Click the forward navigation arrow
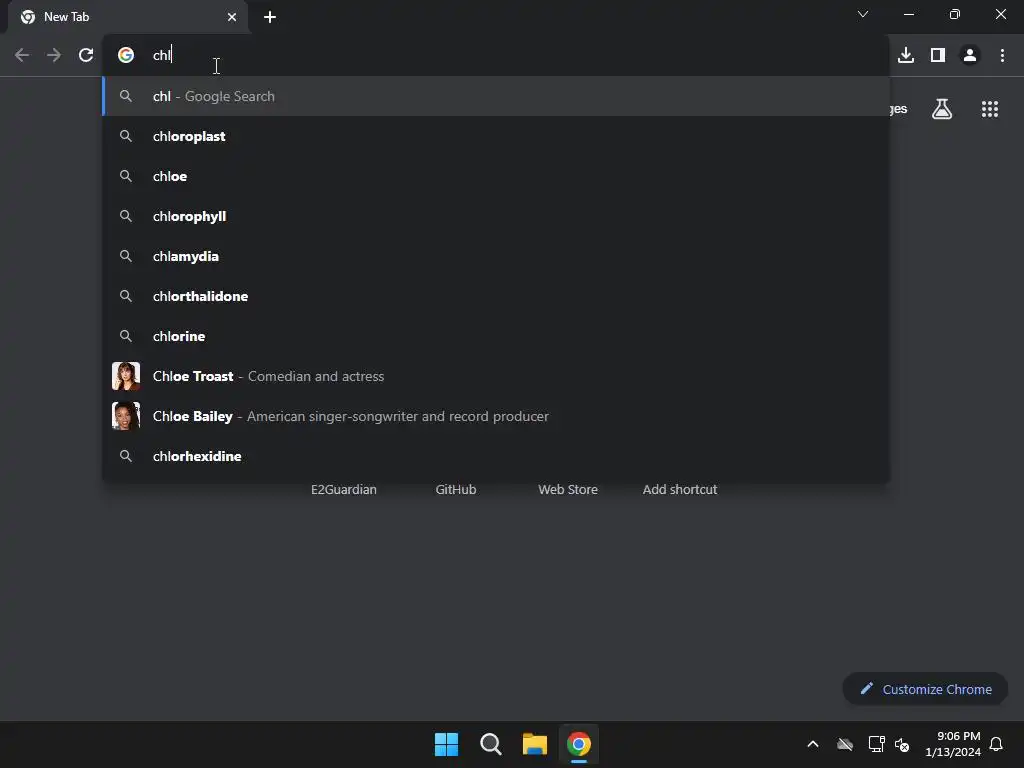This screenshot has width=1024, height=768. 54,56
